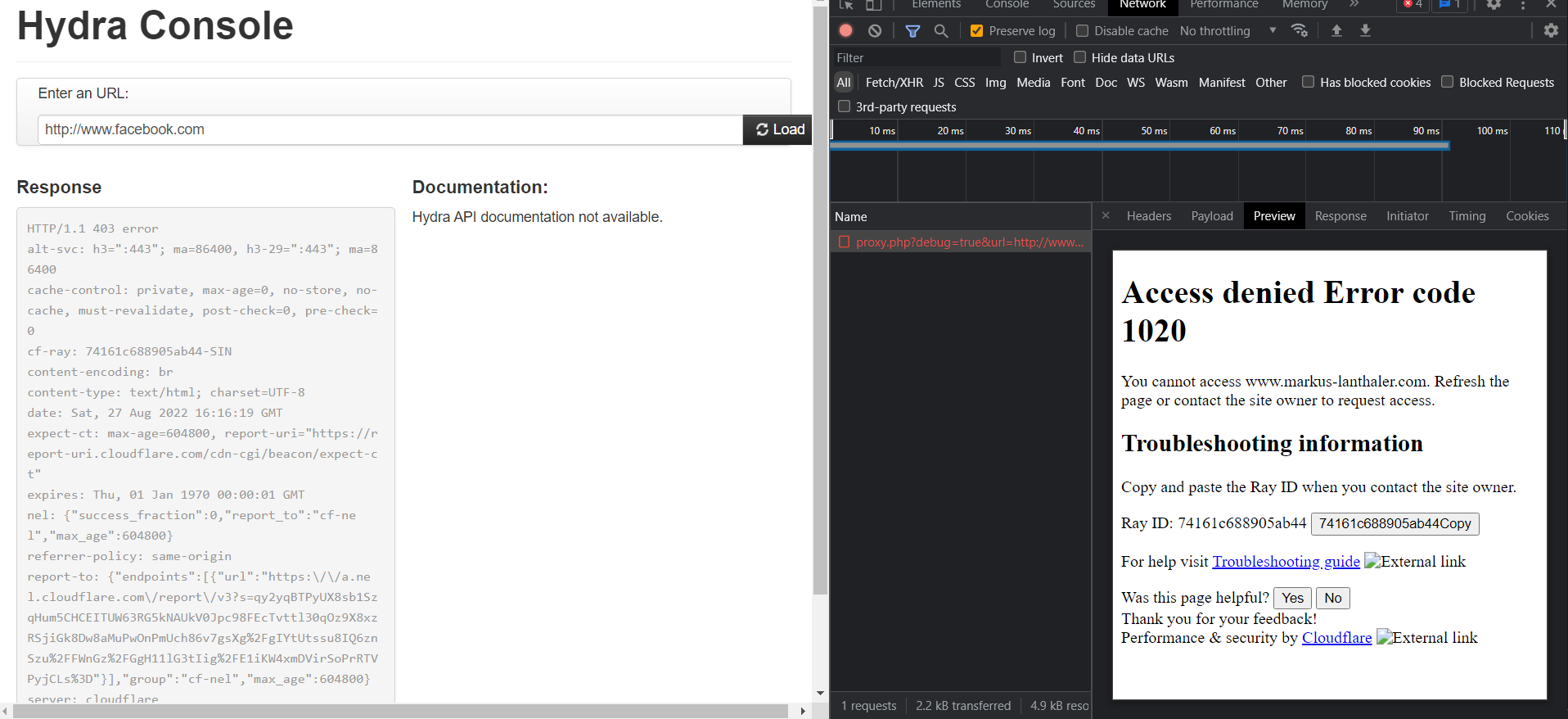Import HAR file upload arrow
Viewport: 1568px width, 719px height.
[1336, 30]
